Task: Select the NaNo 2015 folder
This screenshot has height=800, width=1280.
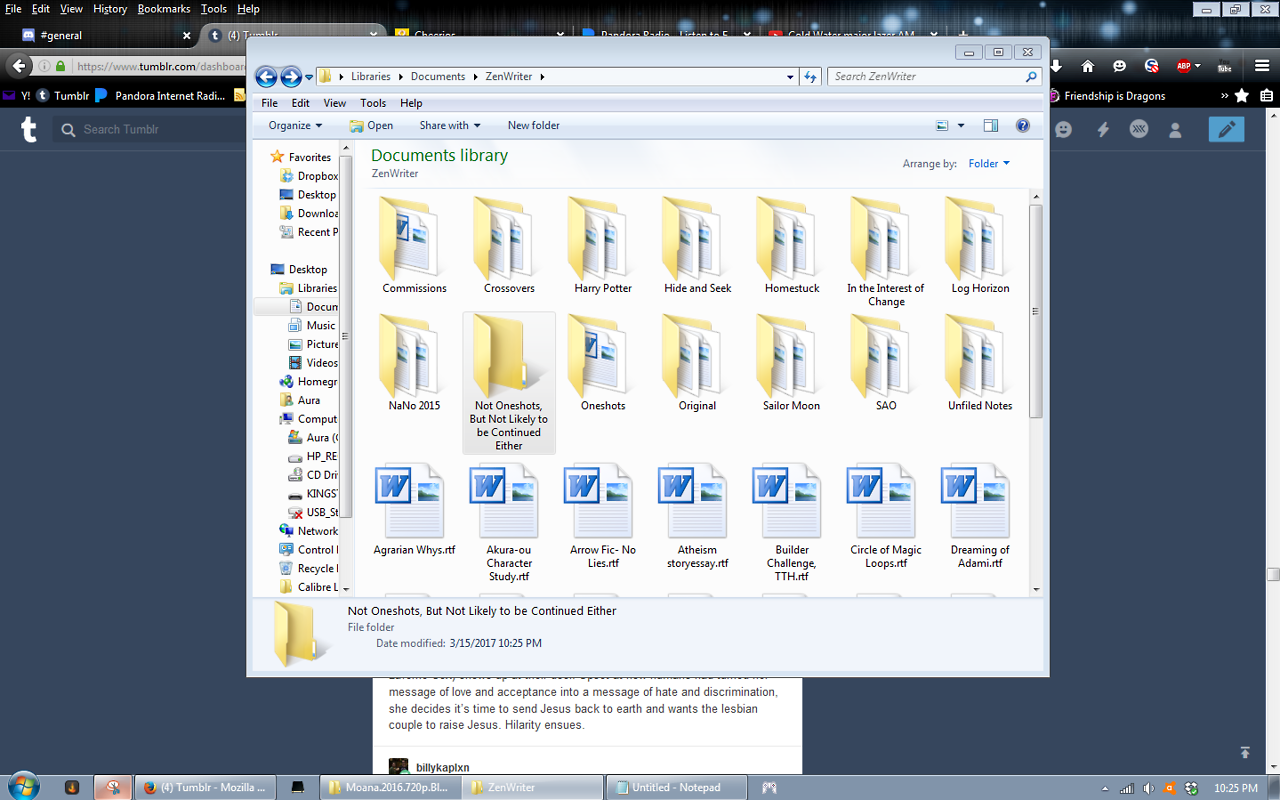Action: (x=414, y=363)
